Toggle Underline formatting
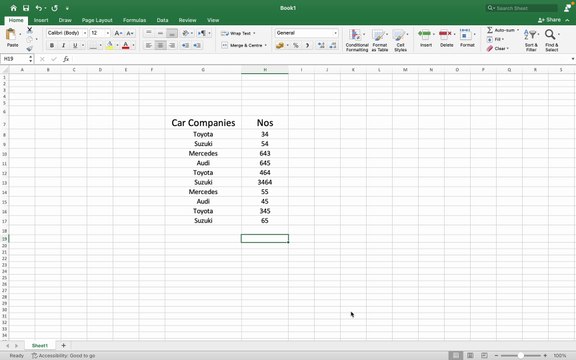This screenshot has height=360, width=576. (x=75, y=45)
